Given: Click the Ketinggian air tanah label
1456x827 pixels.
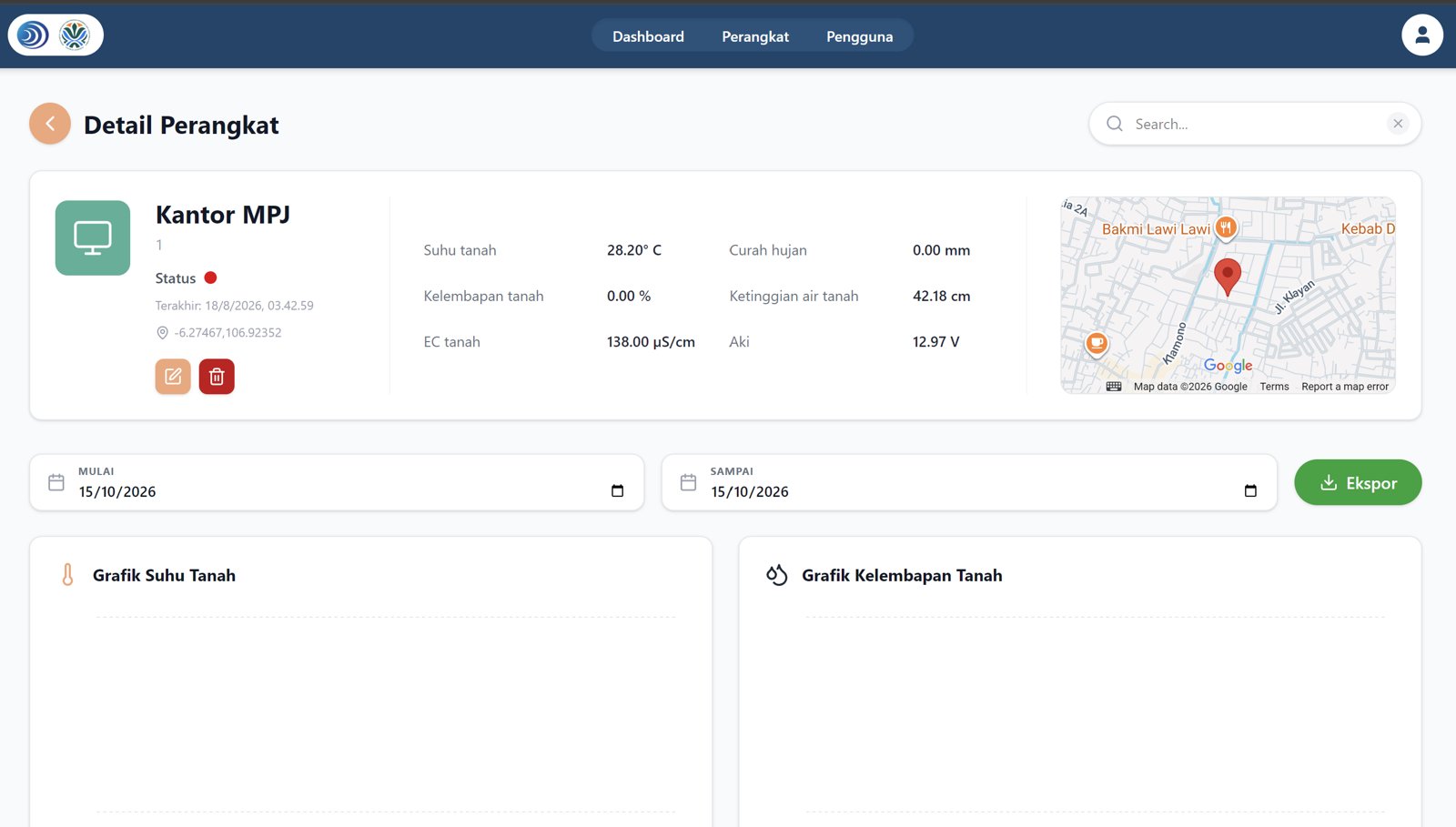Looking at the screenshot, I should (x=794, y=296).
